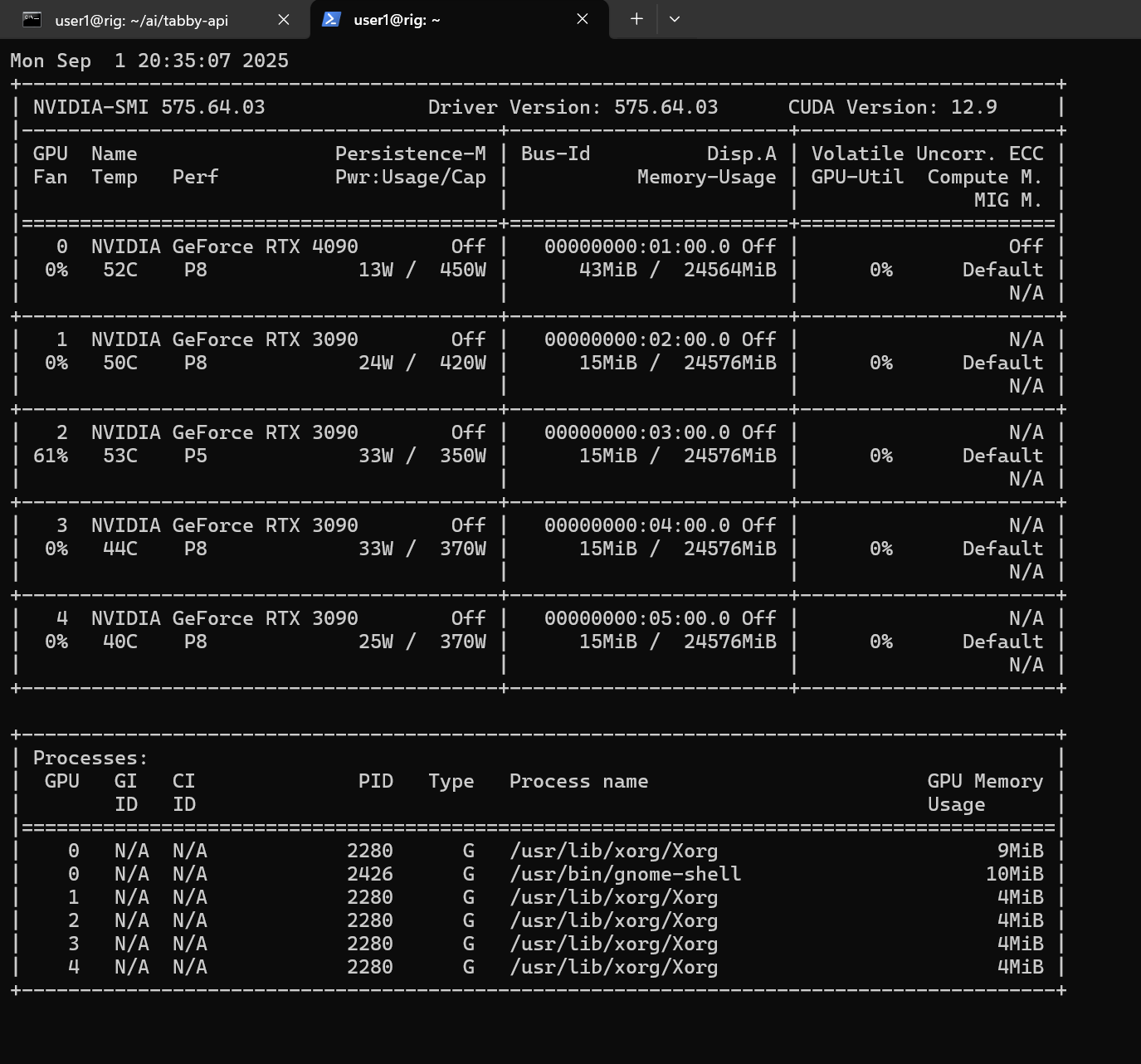Image resolution: width=1141 pixels, height=1064 pixels.
Task: Close the user1@rig: ~ terminal tab
Action: point(583,19)
